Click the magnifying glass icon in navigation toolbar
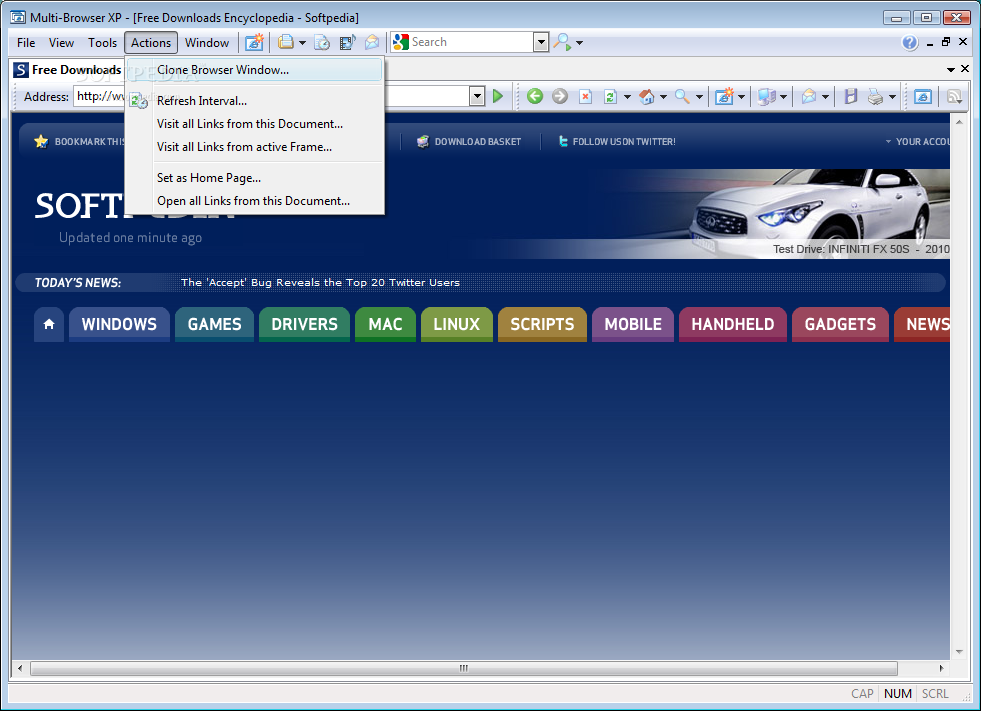981x711 pixels. (683, 96)
